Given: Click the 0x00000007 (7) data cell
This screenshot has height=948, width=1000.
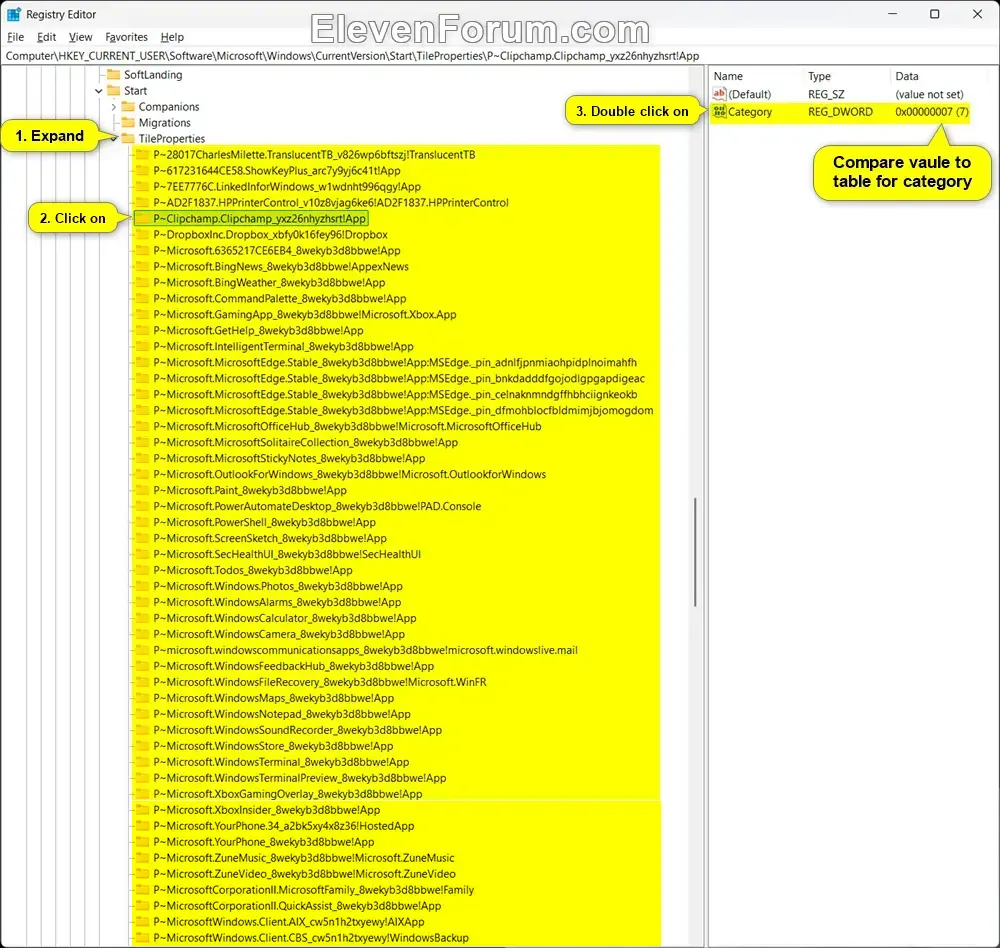Looking at the screenshot, I should tap(932, 112).
